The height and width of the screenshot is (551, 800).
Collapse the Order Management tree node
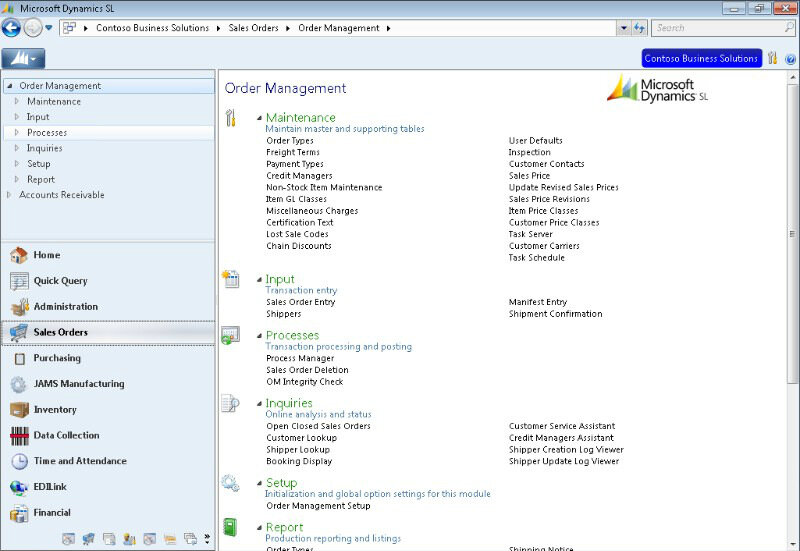(x=10, y=86)
